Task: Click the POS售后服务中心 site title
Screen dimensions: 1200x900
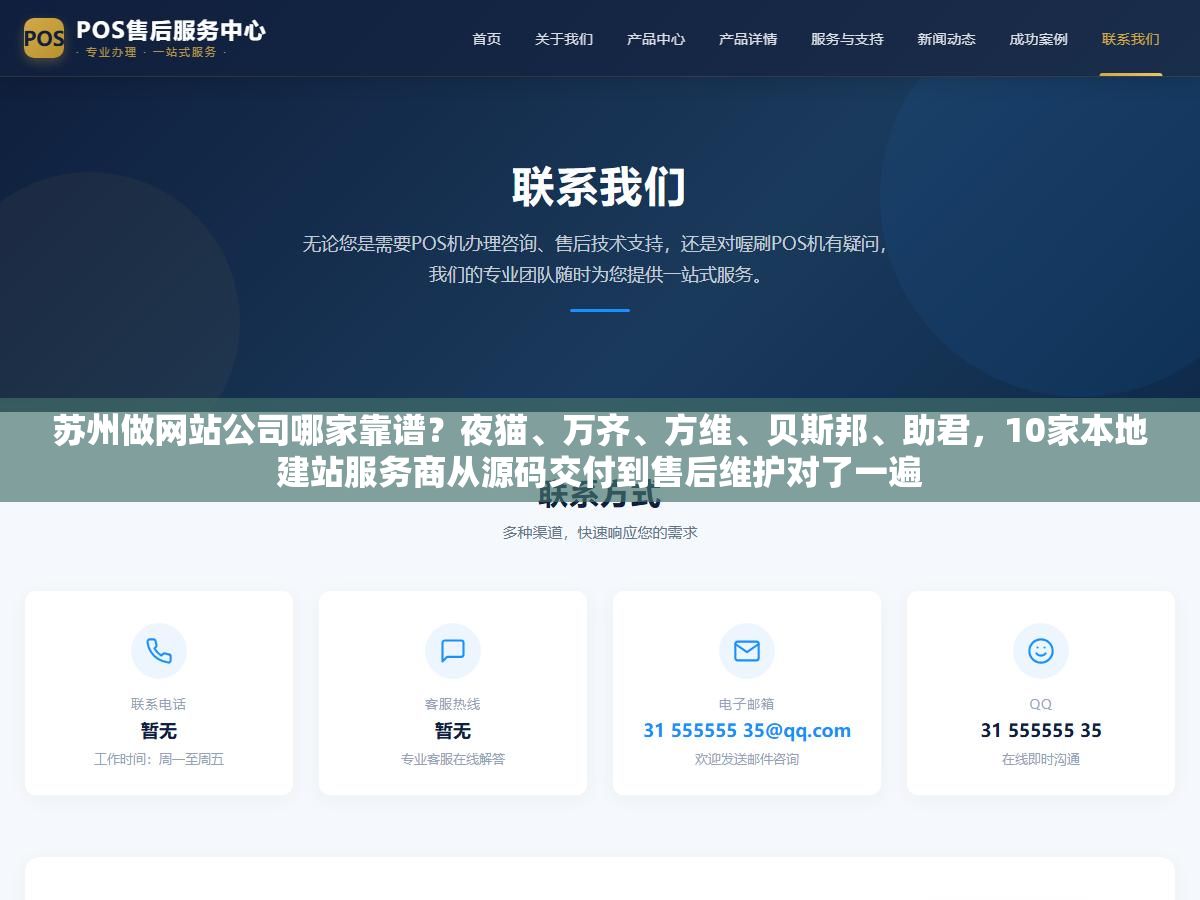Action: tap(171, 29)
